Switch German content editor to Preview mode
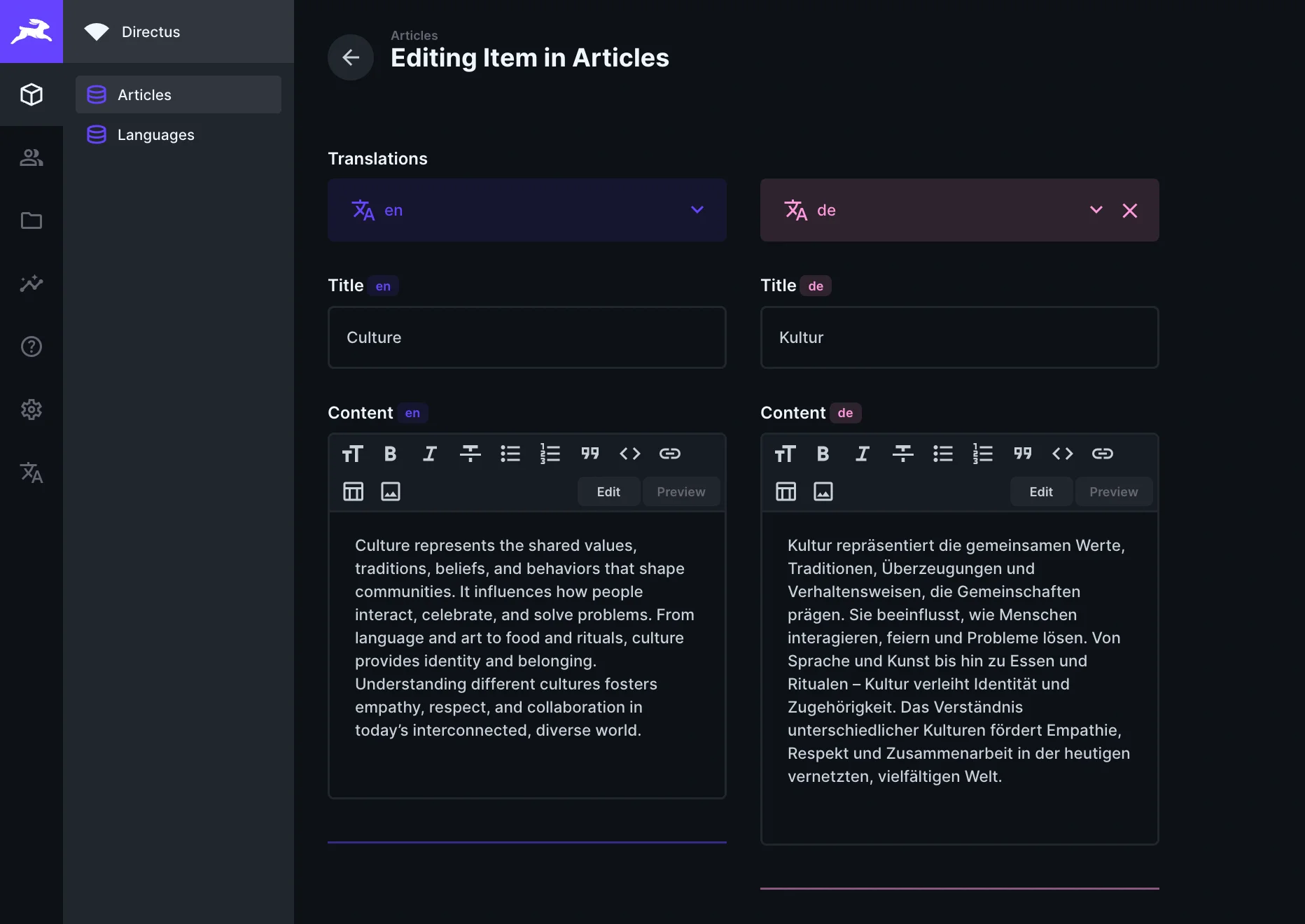The width and height of the screenshot is (1305, 924). [x=1113, y=491]
